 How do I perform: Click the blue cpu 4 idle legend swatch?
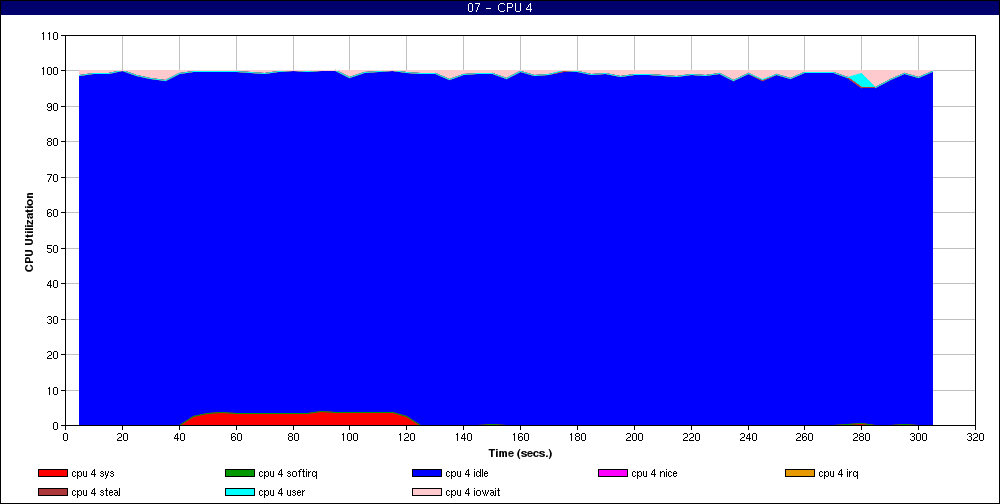click(427, 473)
